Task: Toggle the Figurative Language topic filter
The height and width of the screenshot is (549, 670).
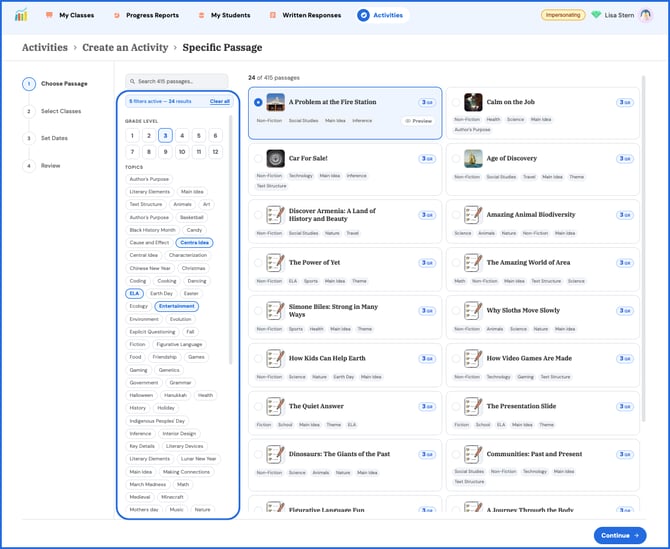Action: click(179, 344)
